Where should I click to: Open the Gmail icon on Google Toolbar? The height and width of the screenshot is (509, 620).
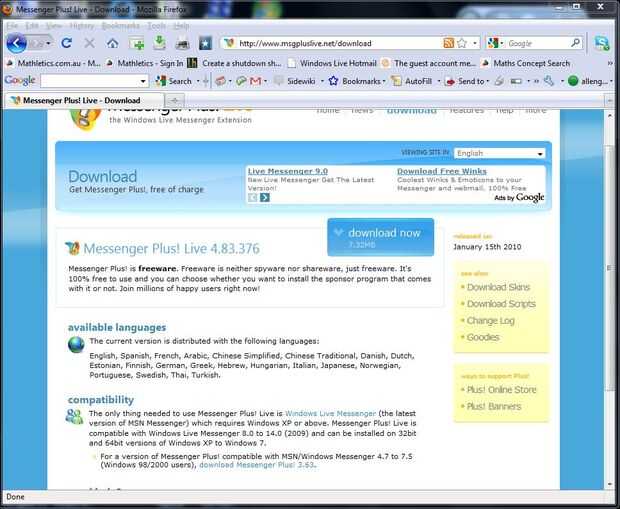point(256,81)
